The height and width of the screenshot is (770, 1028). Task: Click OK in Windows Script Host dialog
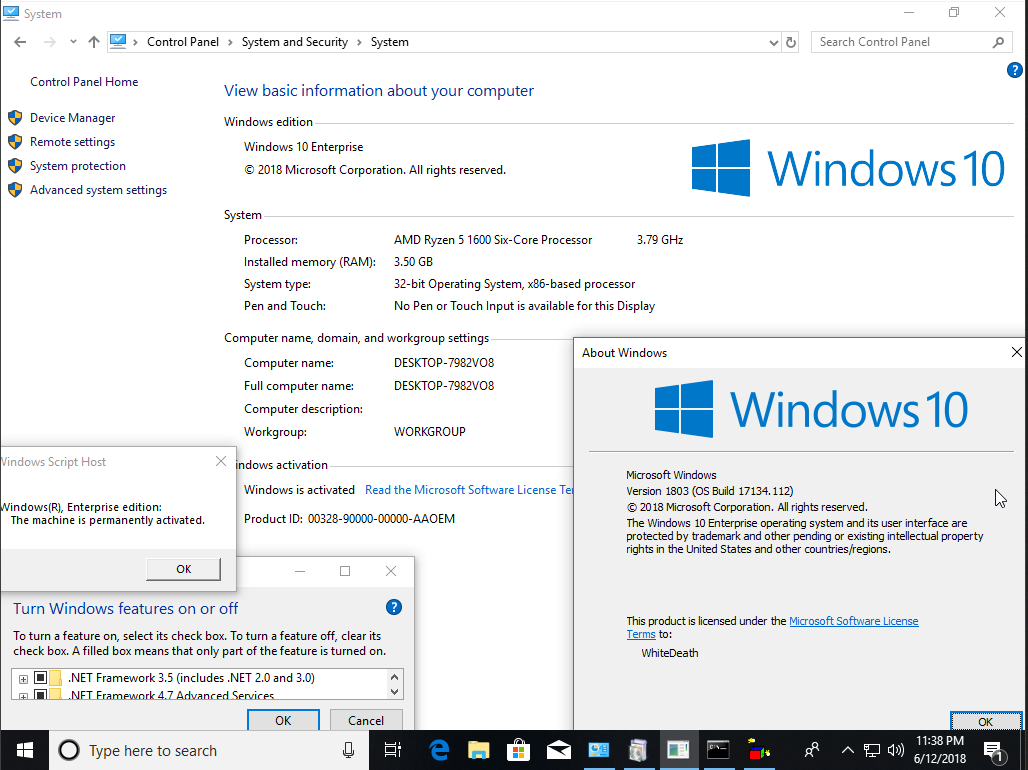(184, 569)
